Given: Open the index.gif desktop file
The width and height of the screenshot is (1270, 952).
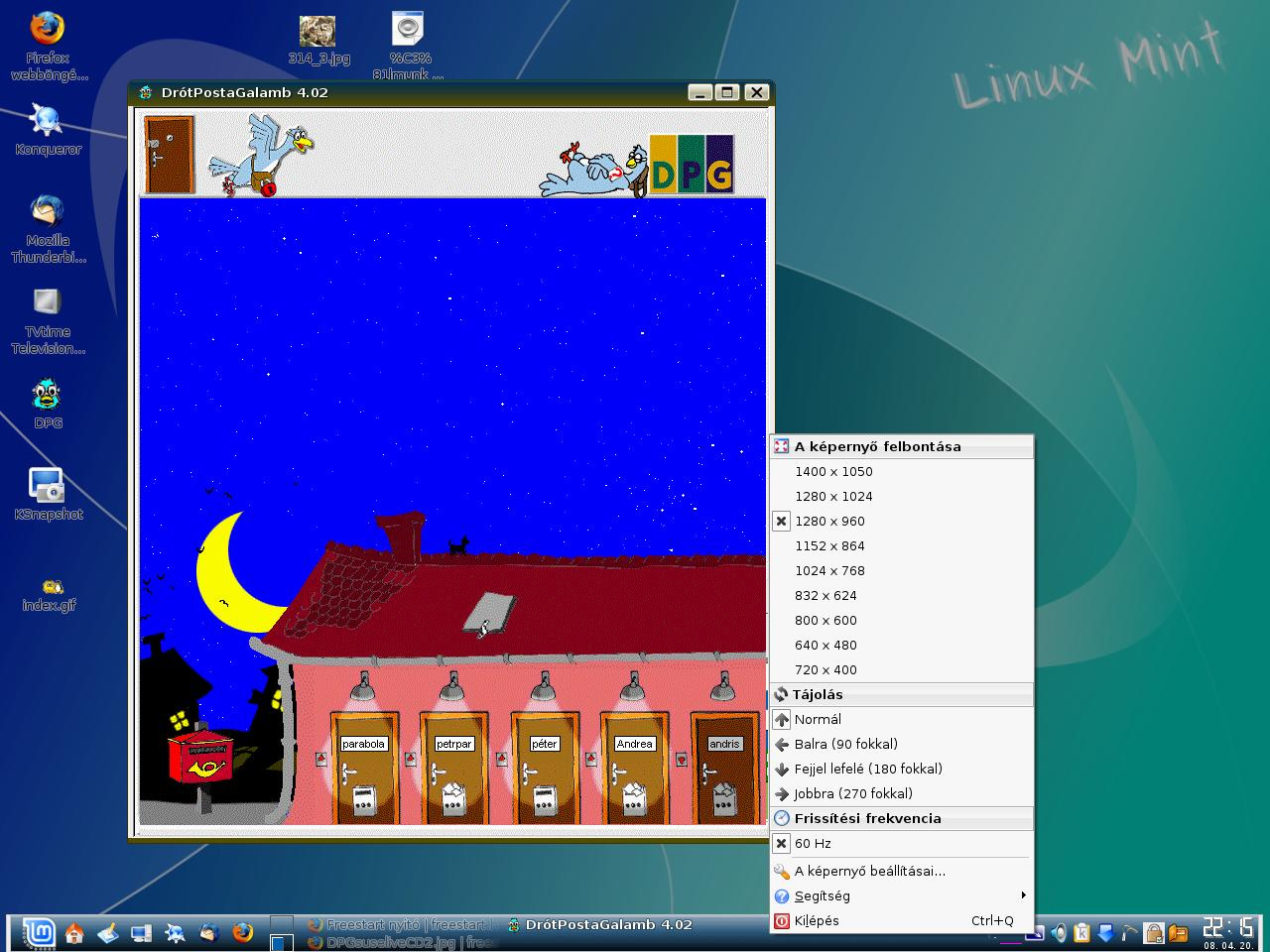Looking at the screenshot, I should [50, 594].
